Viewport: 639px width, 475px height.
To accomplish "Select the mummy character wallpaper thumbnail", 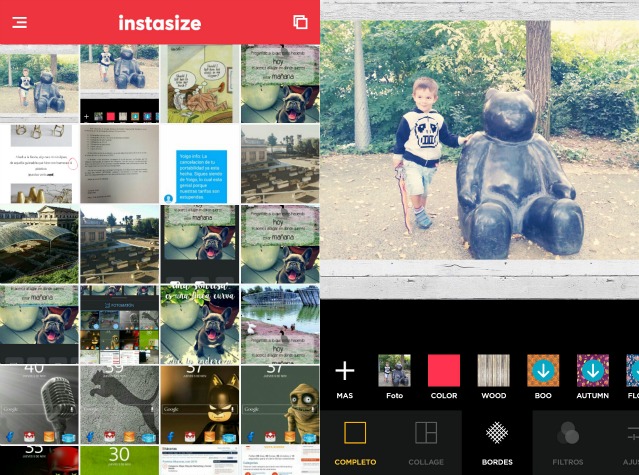I will pyautogui.click(x=280, y=405).
